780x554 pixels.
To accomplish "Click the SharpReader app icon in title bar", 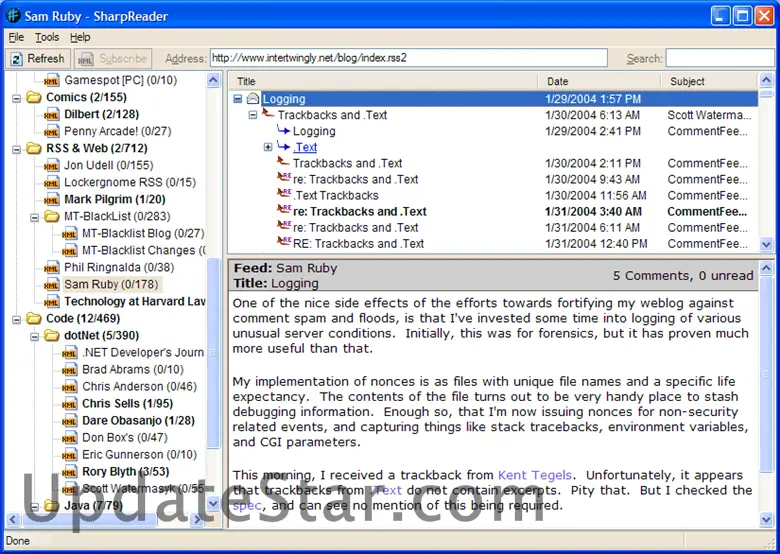I will (x=13, y=15).
